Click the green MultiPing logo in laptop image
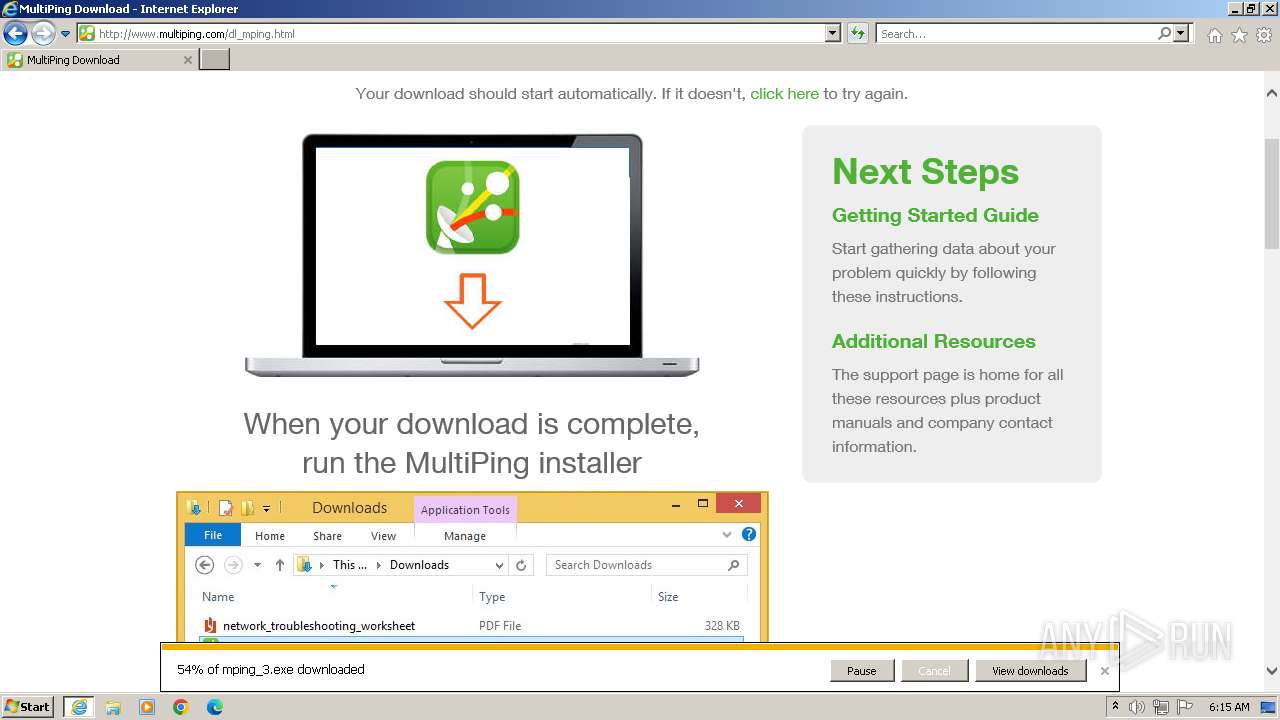1280x720 pixels. tap(472, 207)
